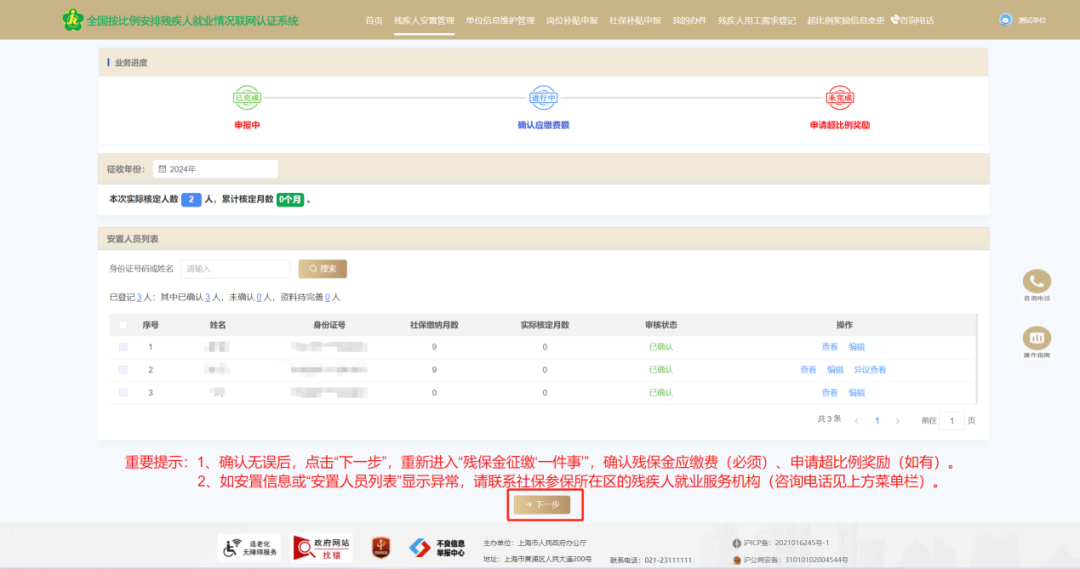Check the checkbox for row 1

pos(123,347)
